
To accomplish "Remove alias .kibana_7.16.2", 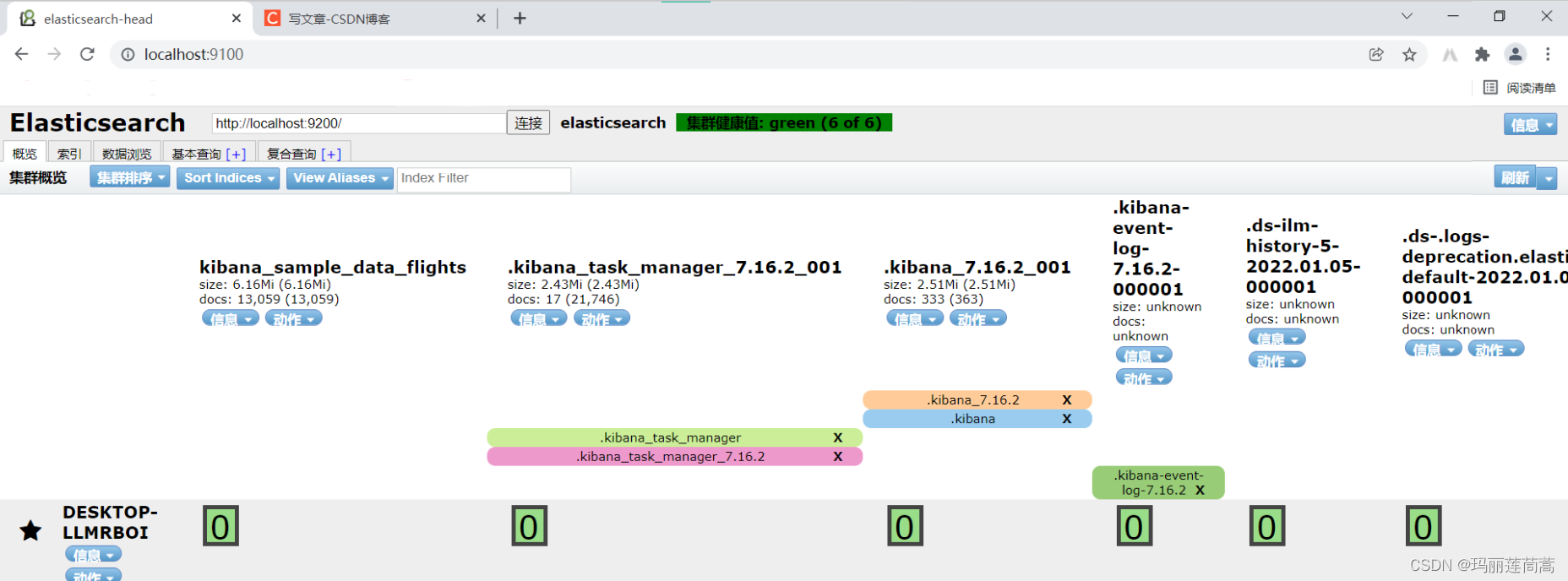I will point(1067,400).
